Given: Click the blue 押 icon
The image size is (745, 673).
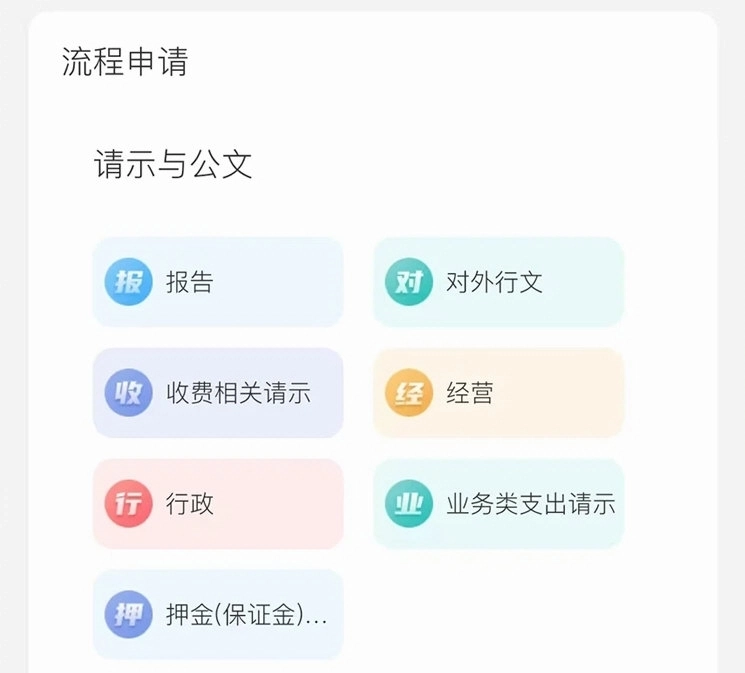Looking at the screenshot, I should coord(129,615).
